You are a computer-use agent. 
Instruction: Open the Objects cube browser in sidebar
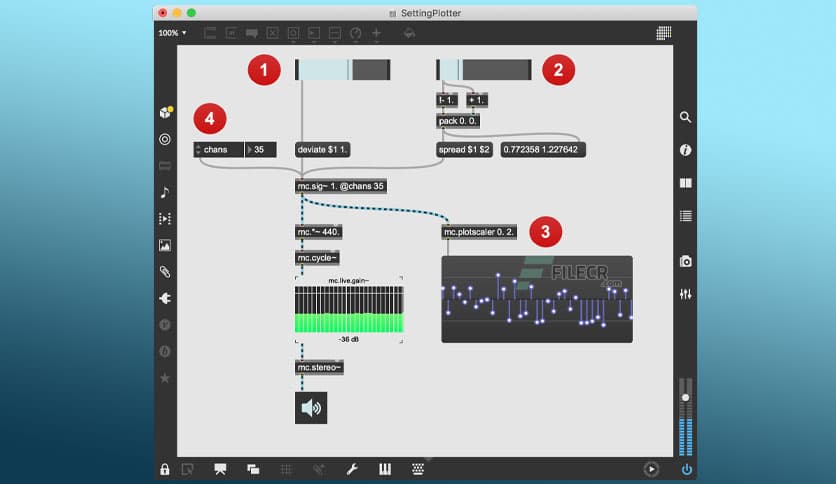(x=165, y=112)
